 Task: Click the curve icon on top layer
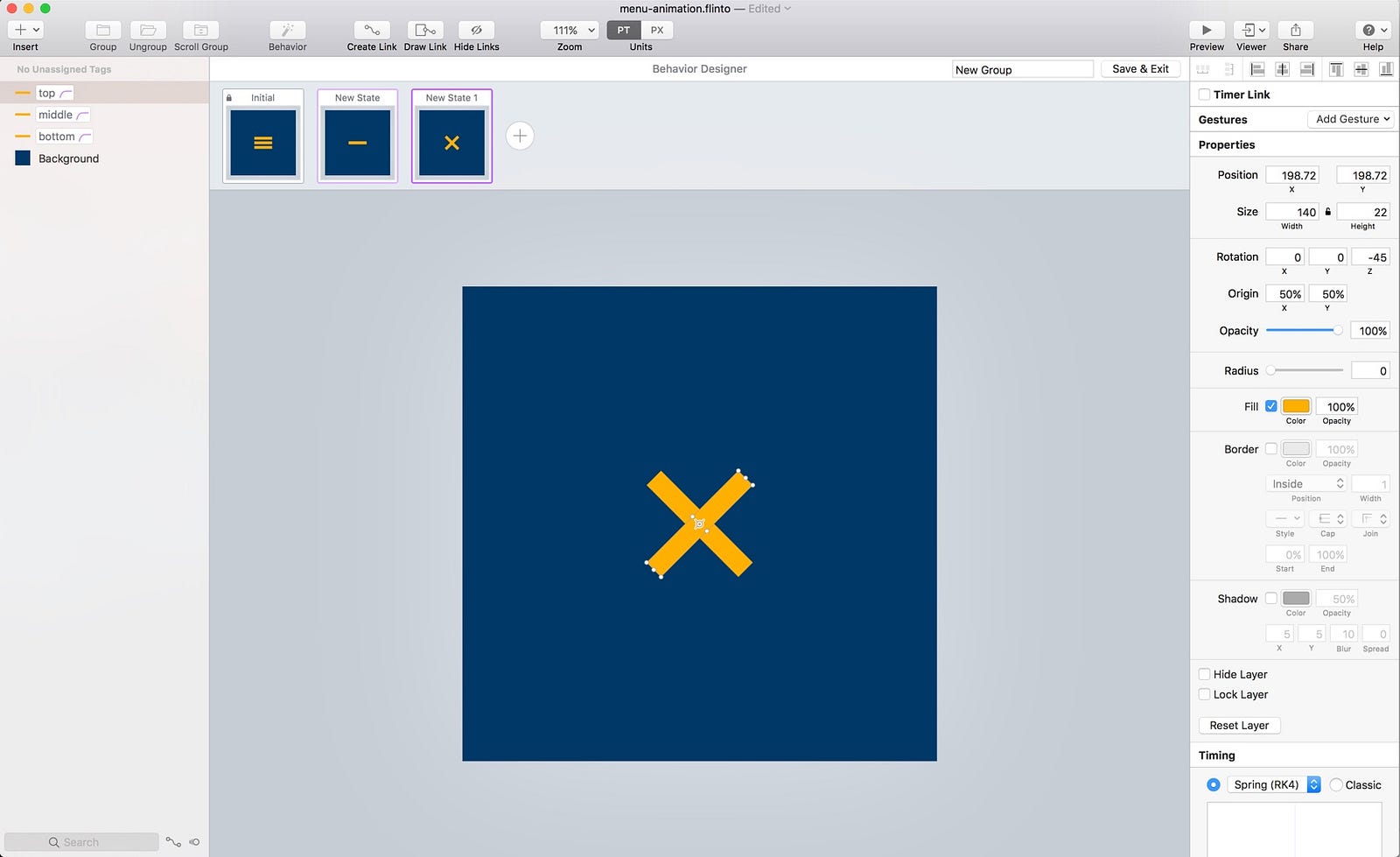coord(66,94)
